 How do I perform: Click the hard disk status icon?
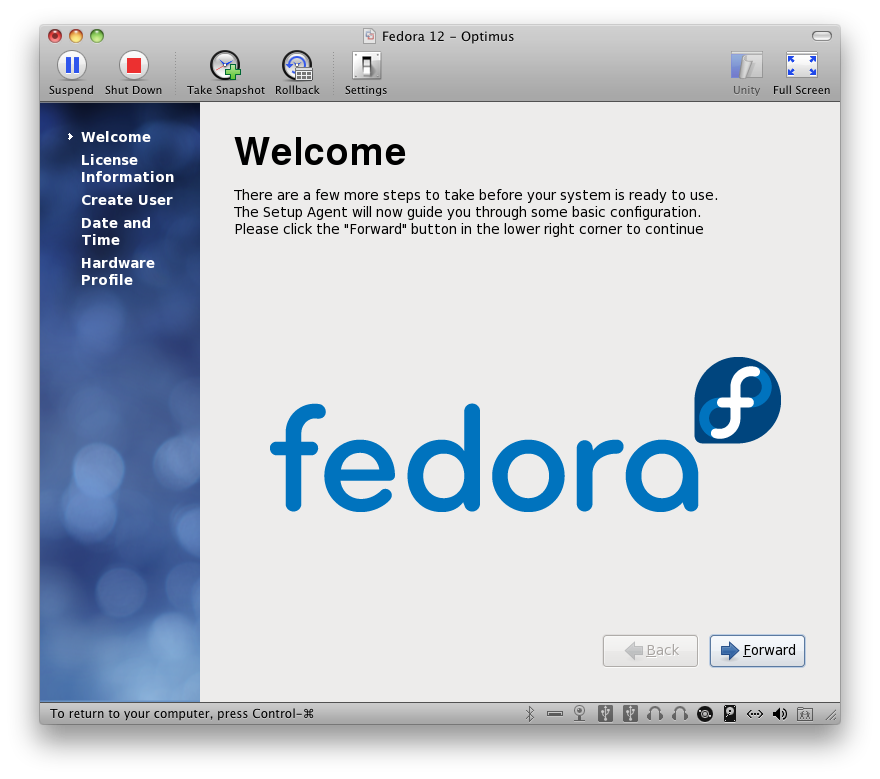(x=730, y=713)
